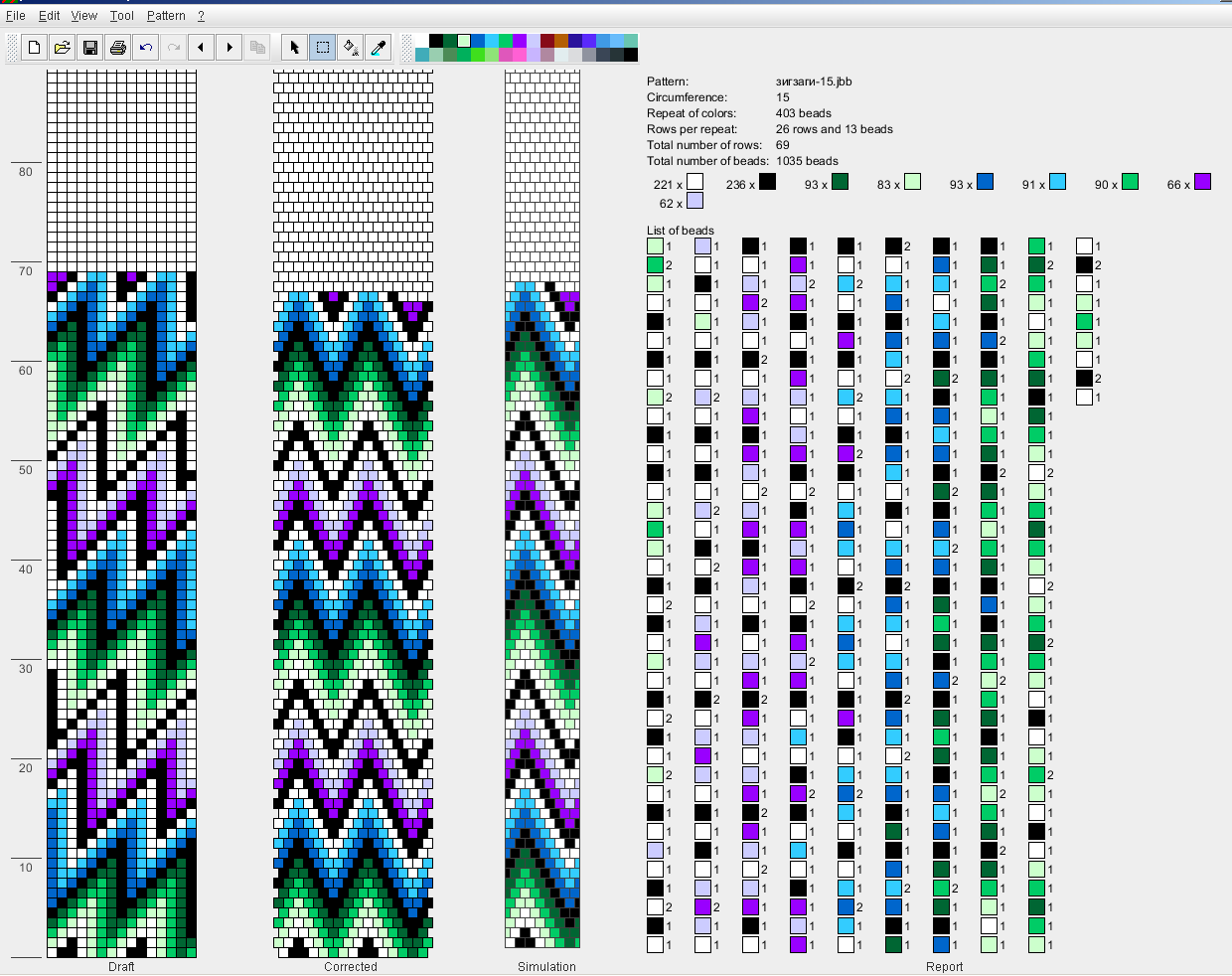
Task: Open the question mark help menu
Action: (201, 16)
